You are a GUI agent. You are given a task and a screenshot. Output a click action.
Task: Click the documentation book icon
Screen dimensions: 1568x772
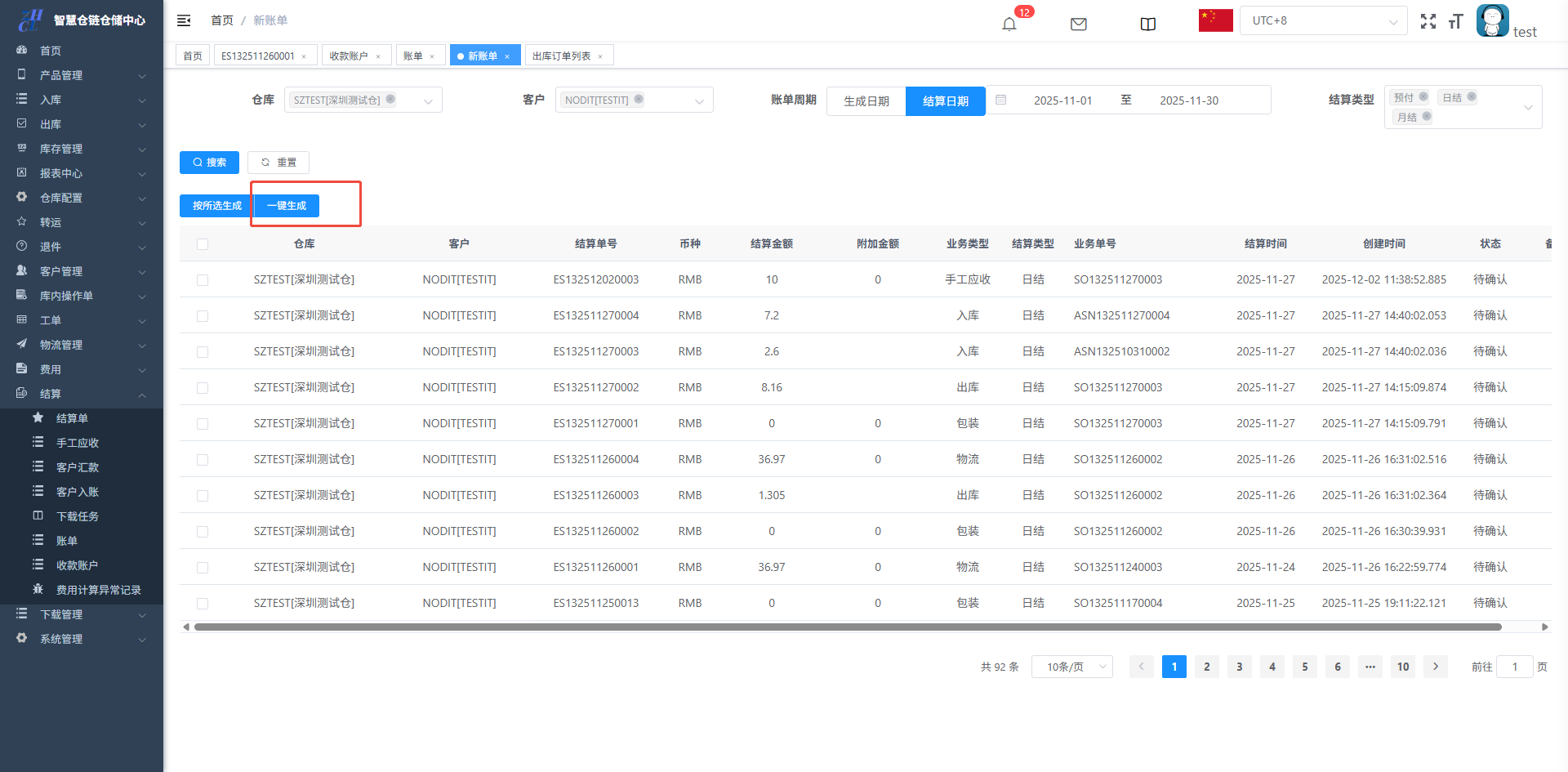coord(1147,24)
